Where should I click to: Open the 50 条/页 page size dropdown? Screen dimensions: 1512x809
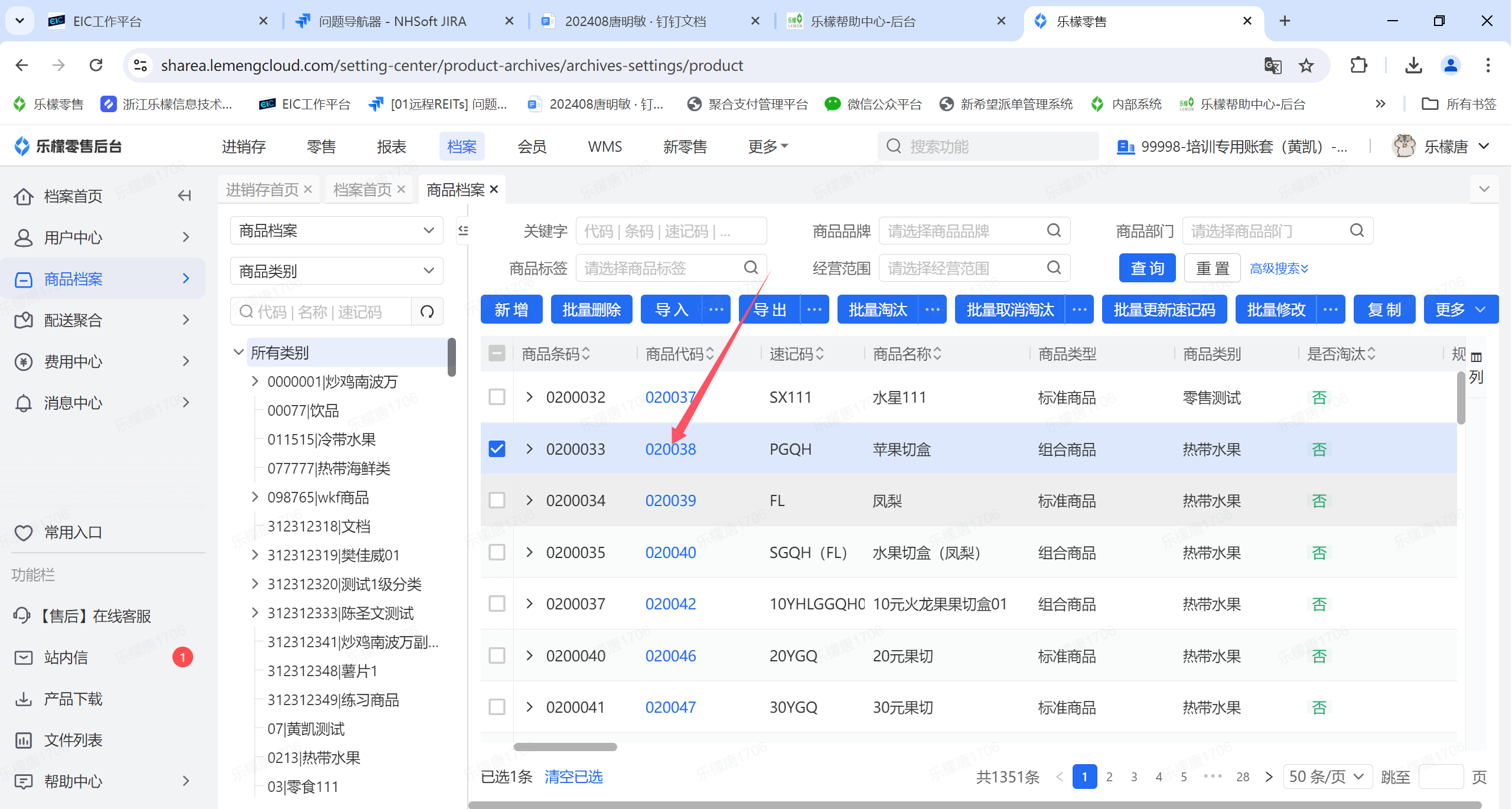pyautogui.click(x=1327, y=776)
